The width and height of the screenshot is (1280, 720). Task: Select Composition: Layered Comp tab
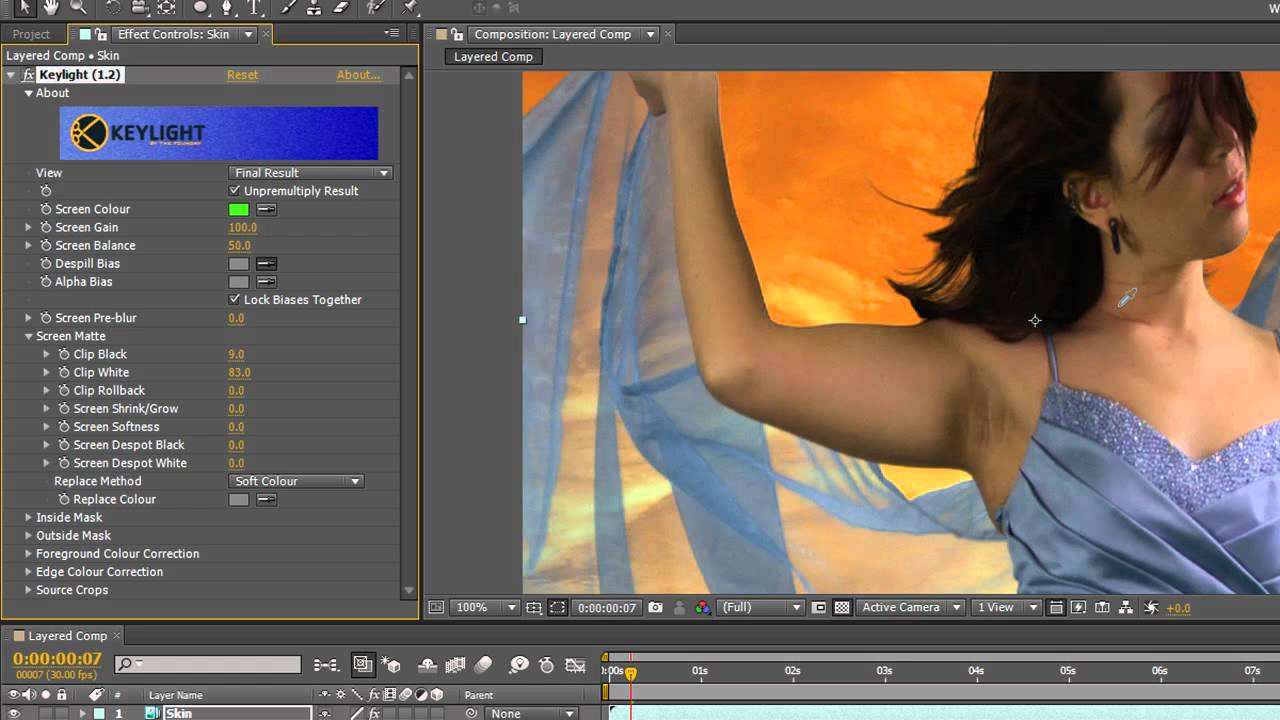pyautogui.click(x=552, y=34)
